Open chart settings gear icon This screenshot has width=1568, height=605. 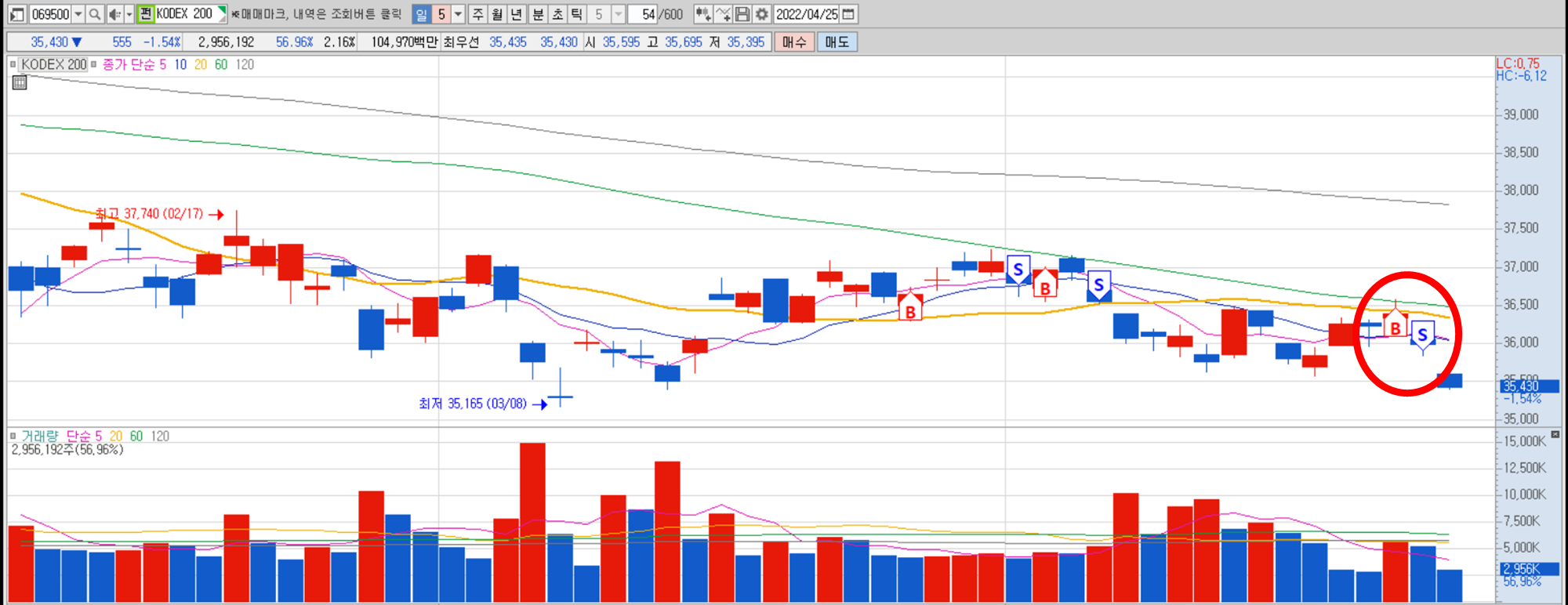tap(761, 14)
